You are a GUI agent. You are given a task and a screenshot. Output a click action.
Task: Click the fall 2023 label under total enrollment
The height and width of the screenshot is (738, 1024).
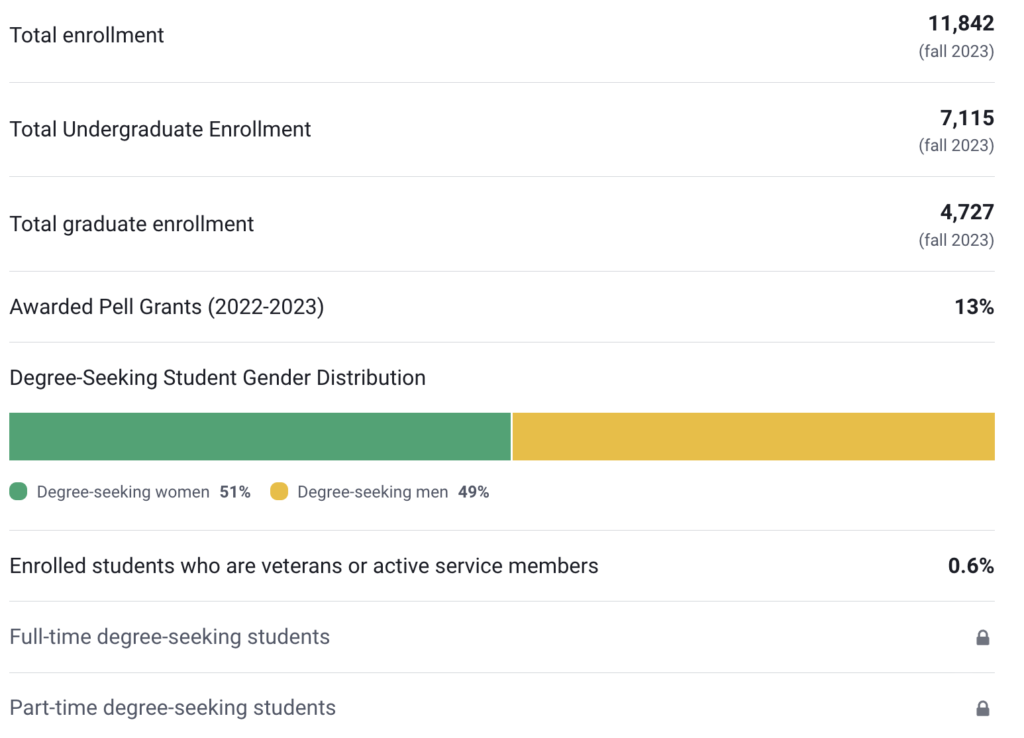coord(955,51)
